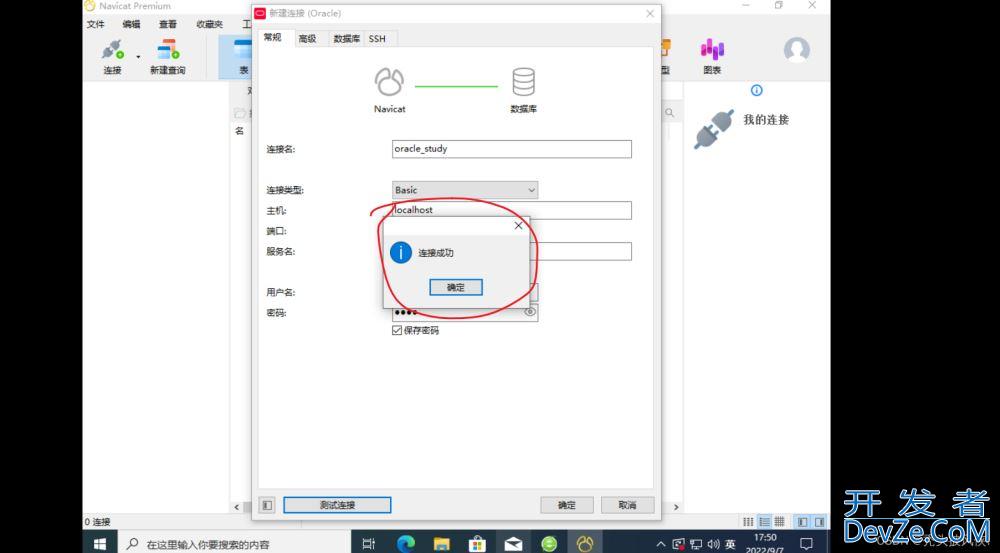1000x553 pixels.
Task: Open the notification center icon
Action: tap(806, 544)
